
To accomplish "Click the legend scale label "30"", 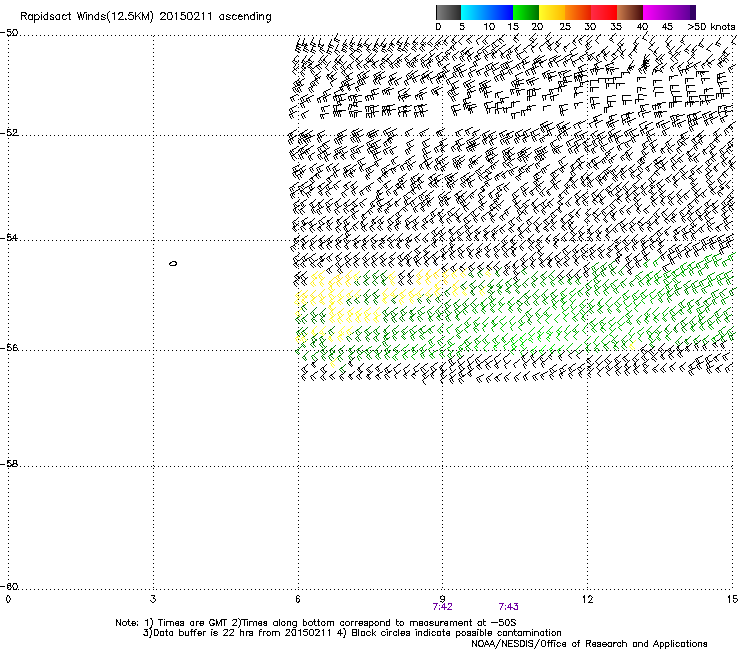I will point(590,27).
